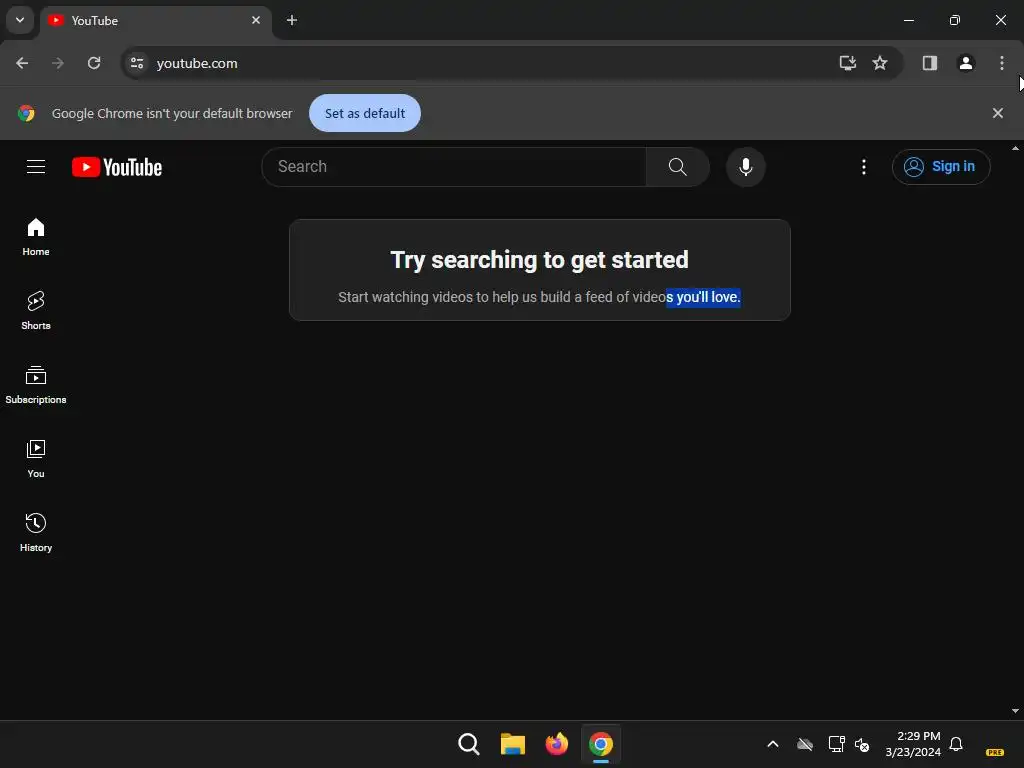Focus the YouTube Search field
Screen dimensions: 1024x768
click(x=454, y=167)
